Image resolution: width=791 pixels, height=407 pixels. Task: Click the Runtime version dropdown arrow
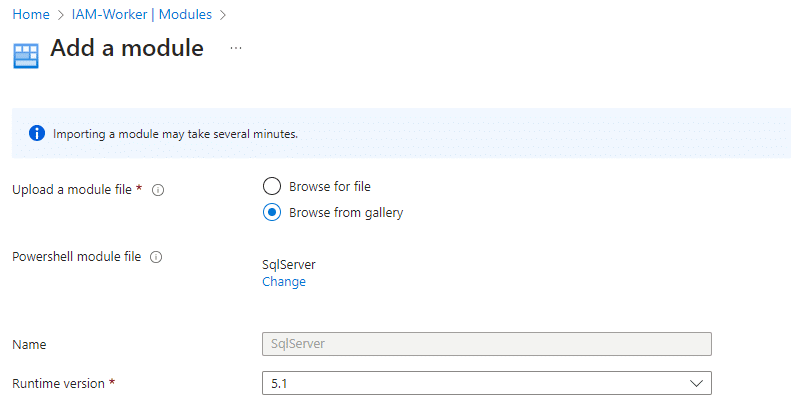click(x=696, y=383)
